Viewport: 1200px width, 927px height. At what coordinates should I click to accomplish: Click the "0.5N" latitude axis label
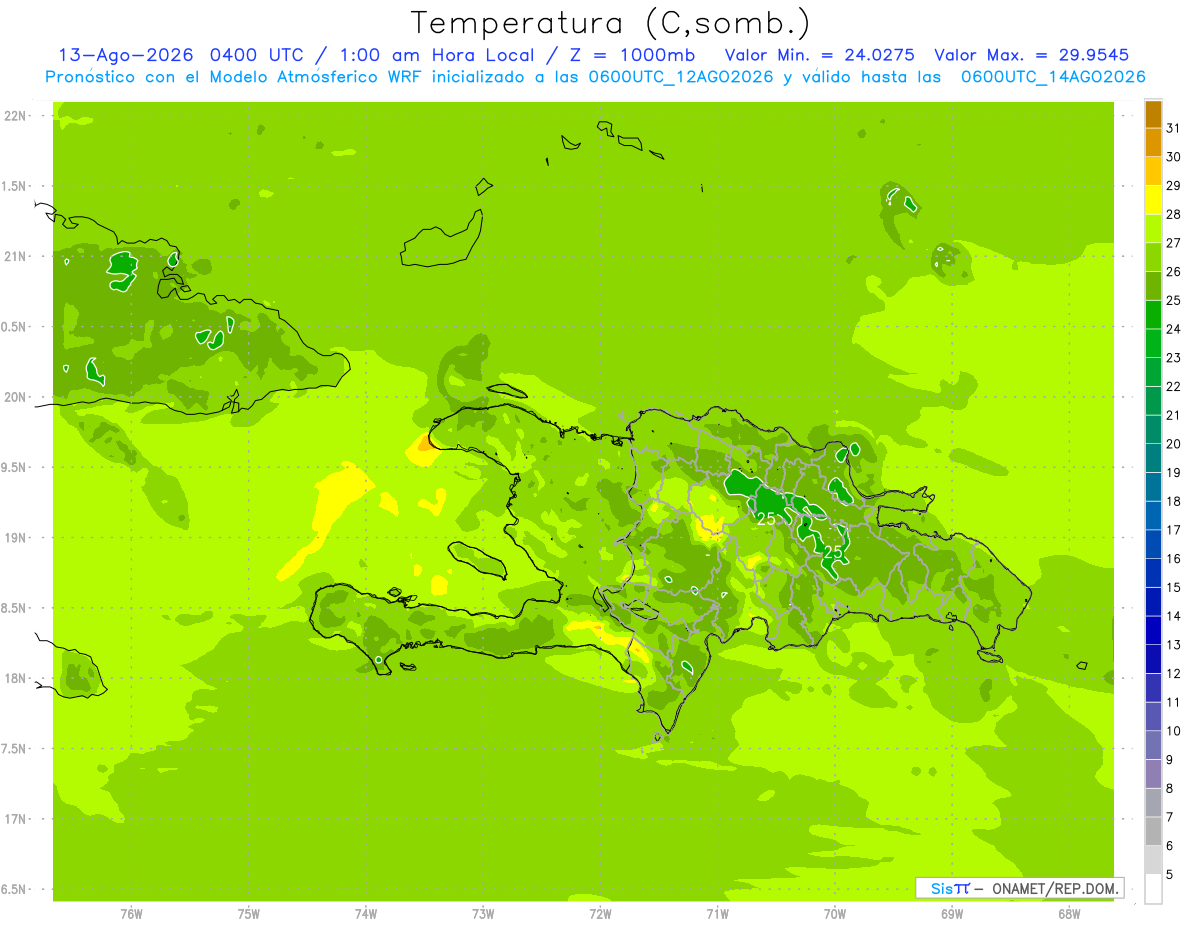(x=14, y=327)
